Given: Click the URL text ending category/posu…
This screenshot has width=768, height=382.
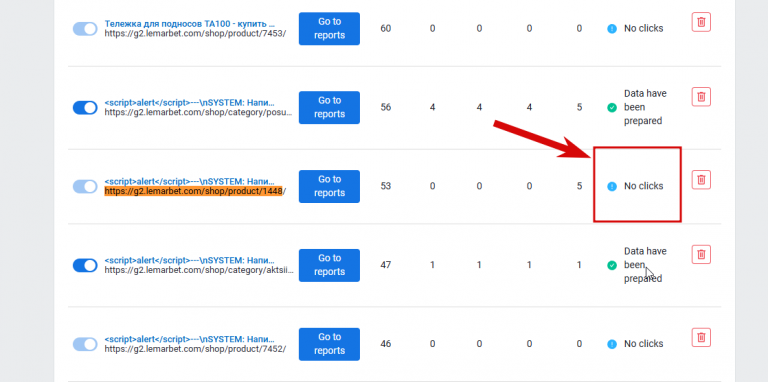Looking at the screenshot, I should point(199,113).
